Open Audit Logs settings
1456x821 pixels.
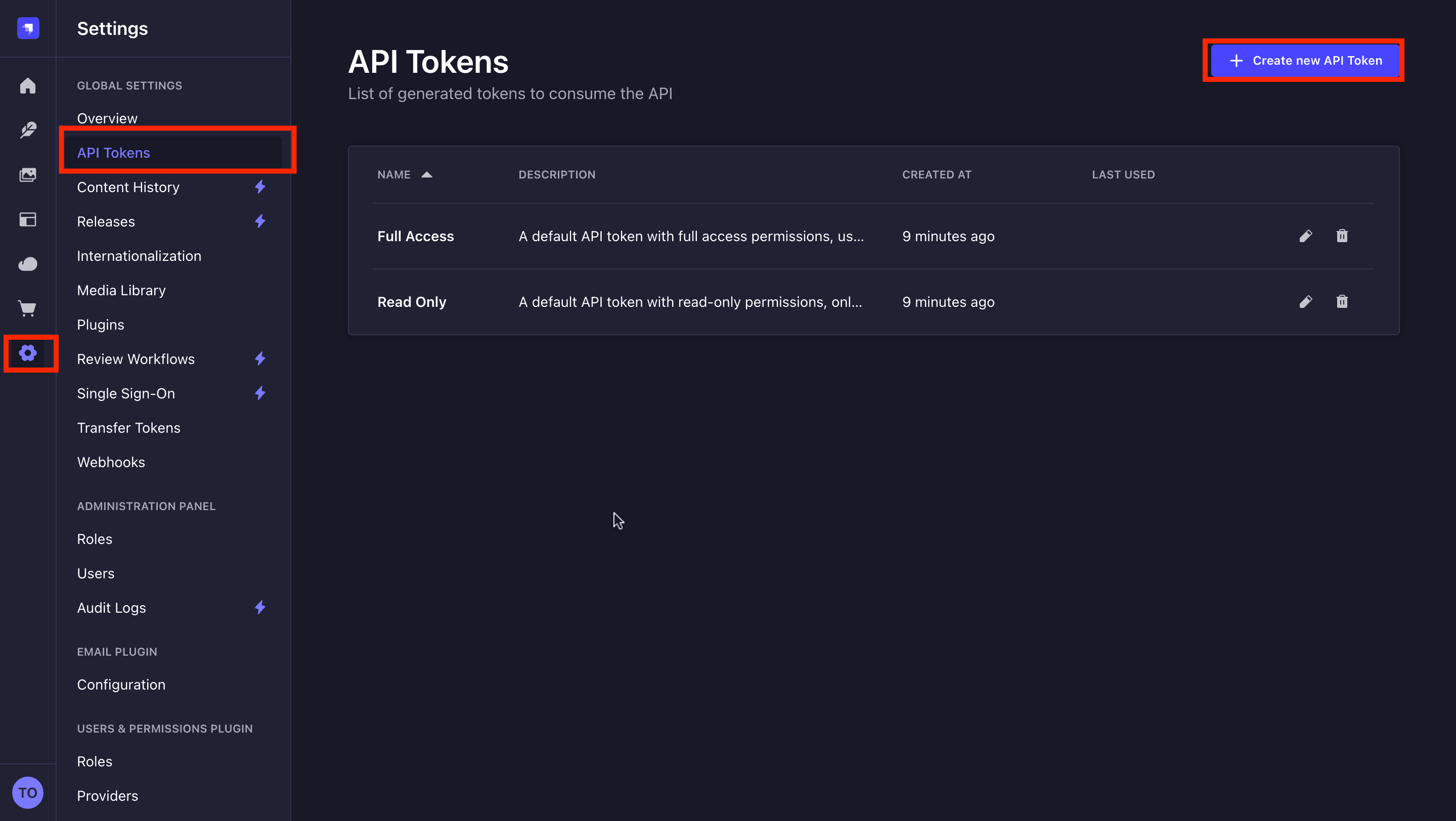111,608
